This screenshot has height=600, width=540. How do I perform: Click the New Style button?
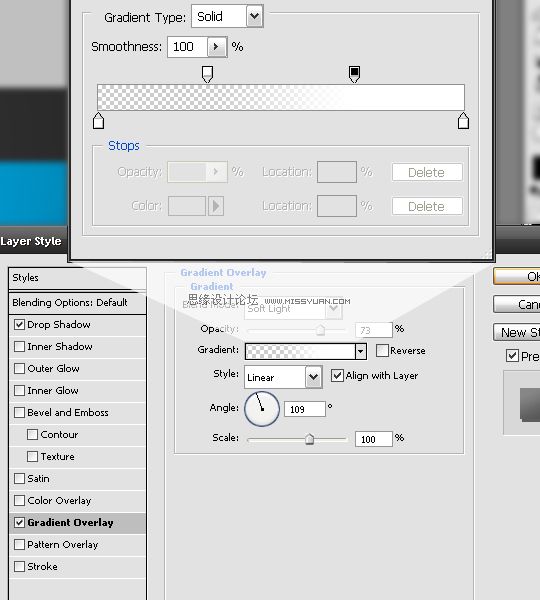coord(517,332)
